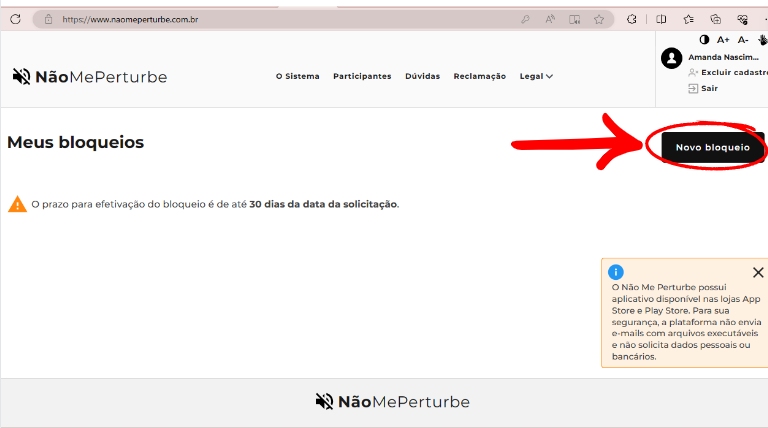
Task: Go to Participantes page
Action: point(362,76)
